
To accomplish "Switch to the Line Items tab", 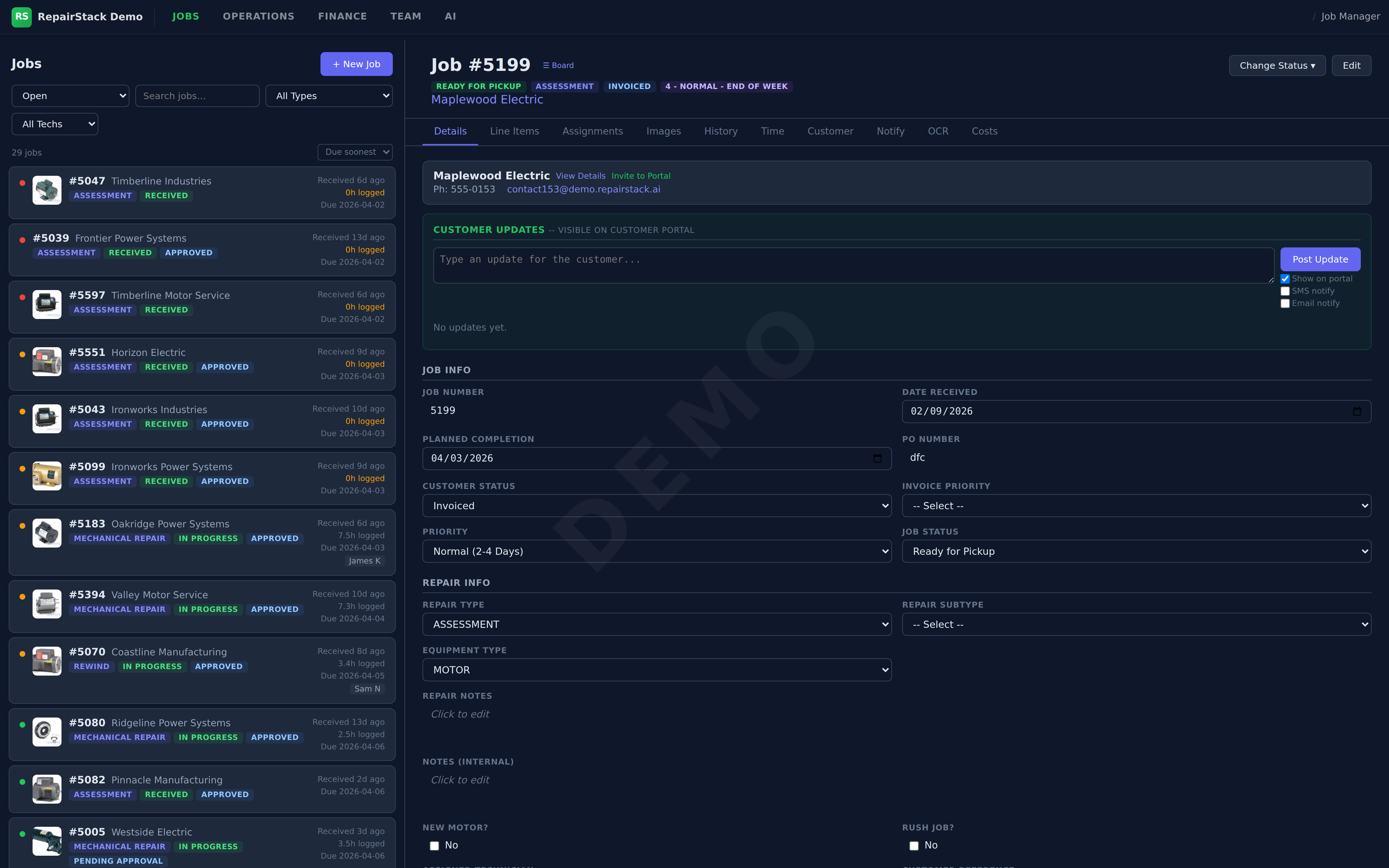I will [514, 131].
